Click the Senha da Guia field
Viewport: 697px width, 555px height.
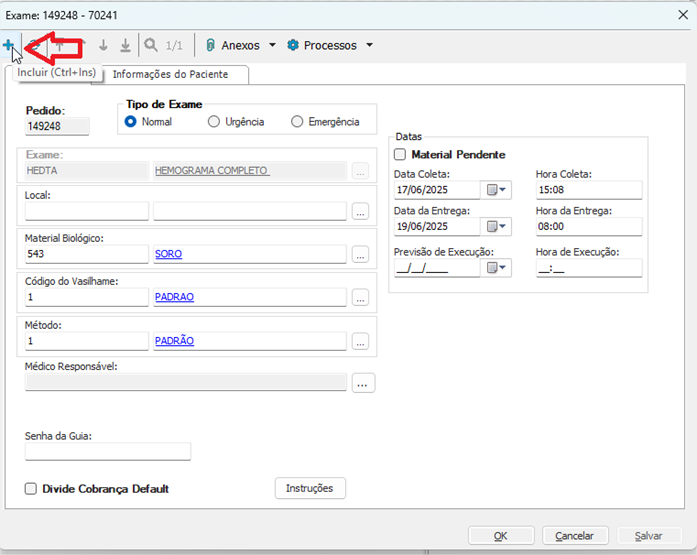click(107, 452)
